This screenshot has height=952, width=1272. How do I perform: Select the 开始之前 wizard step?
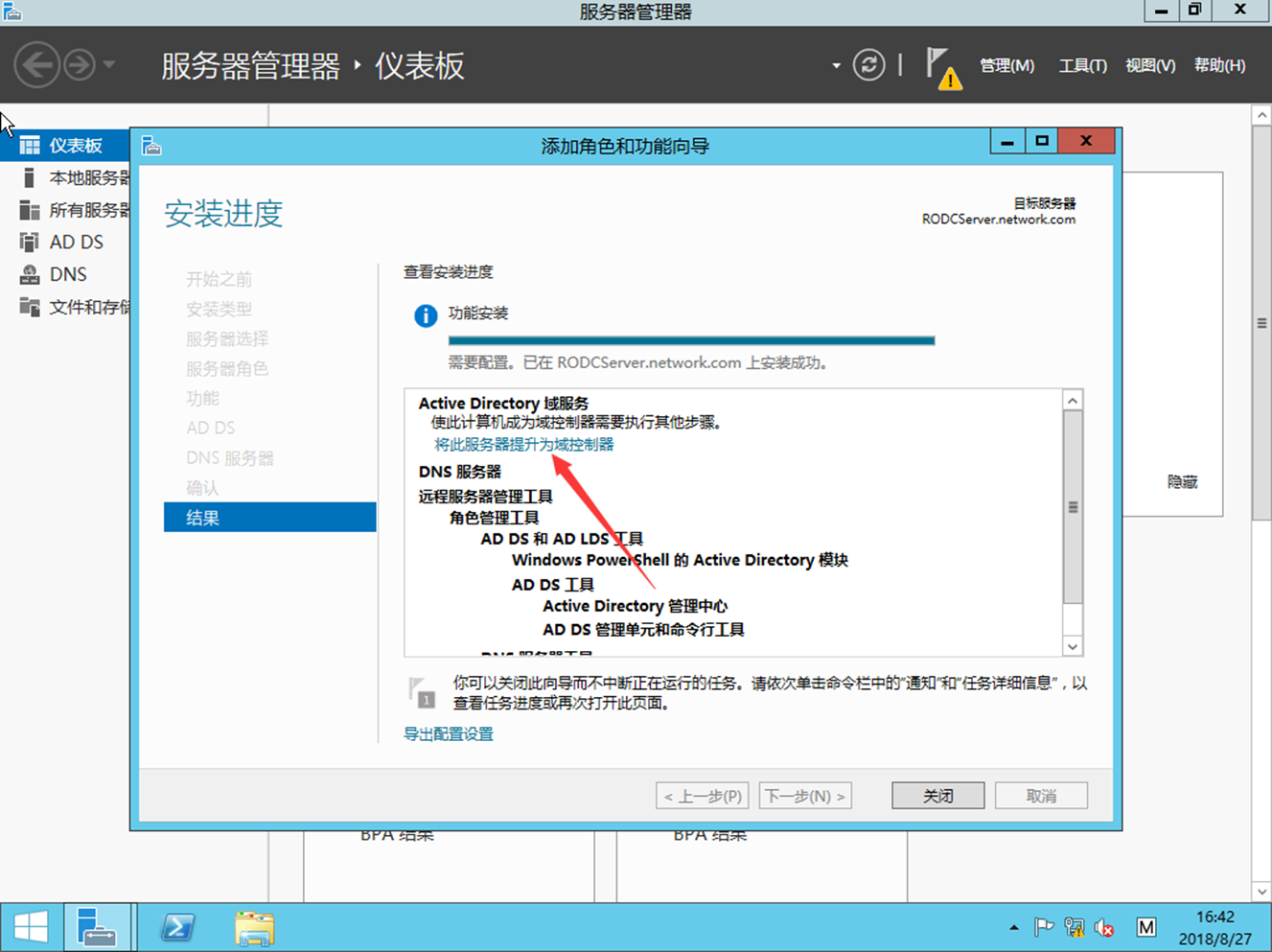click(x=219, y=279)
